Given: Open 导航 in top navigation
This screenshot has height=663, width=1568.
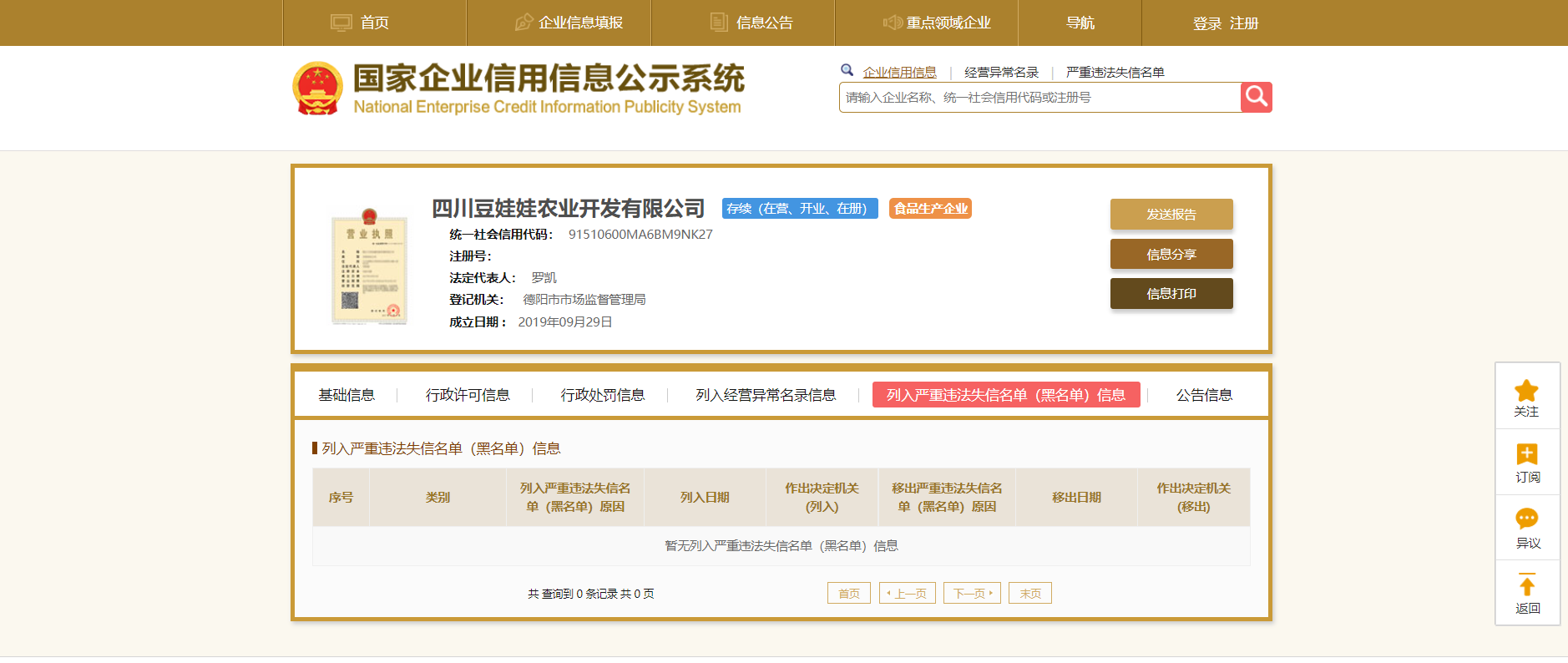Looking at the screenshot, I should pos(1080,23).
